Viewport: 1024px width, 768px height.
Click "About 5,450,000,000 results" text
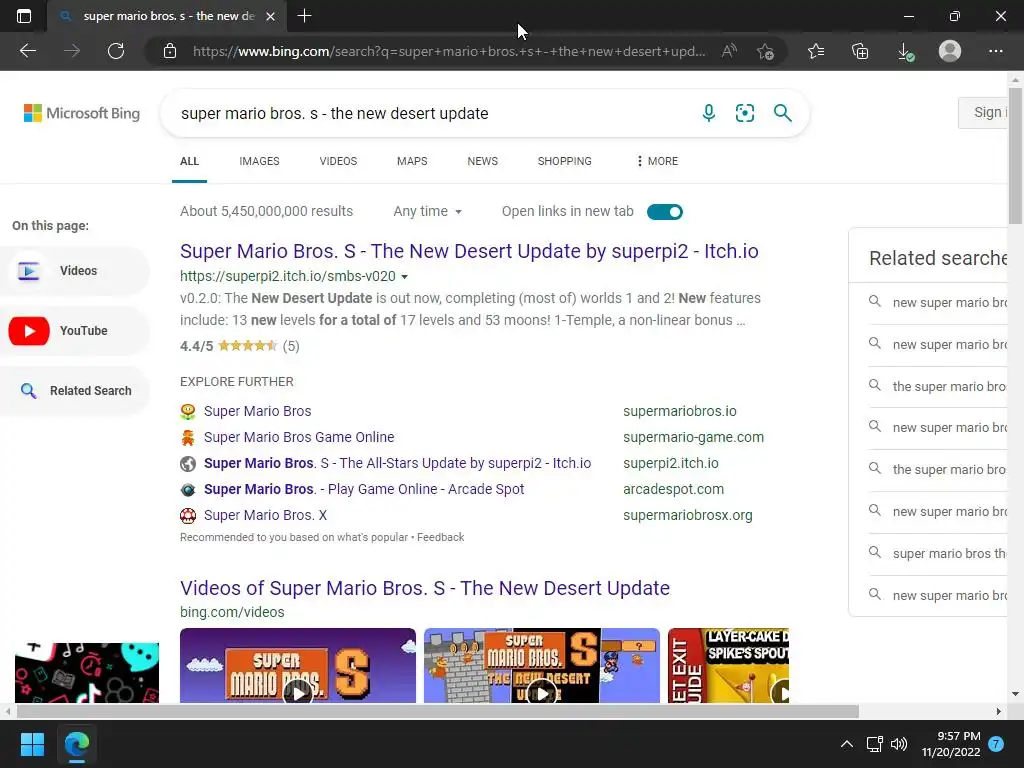266,212
